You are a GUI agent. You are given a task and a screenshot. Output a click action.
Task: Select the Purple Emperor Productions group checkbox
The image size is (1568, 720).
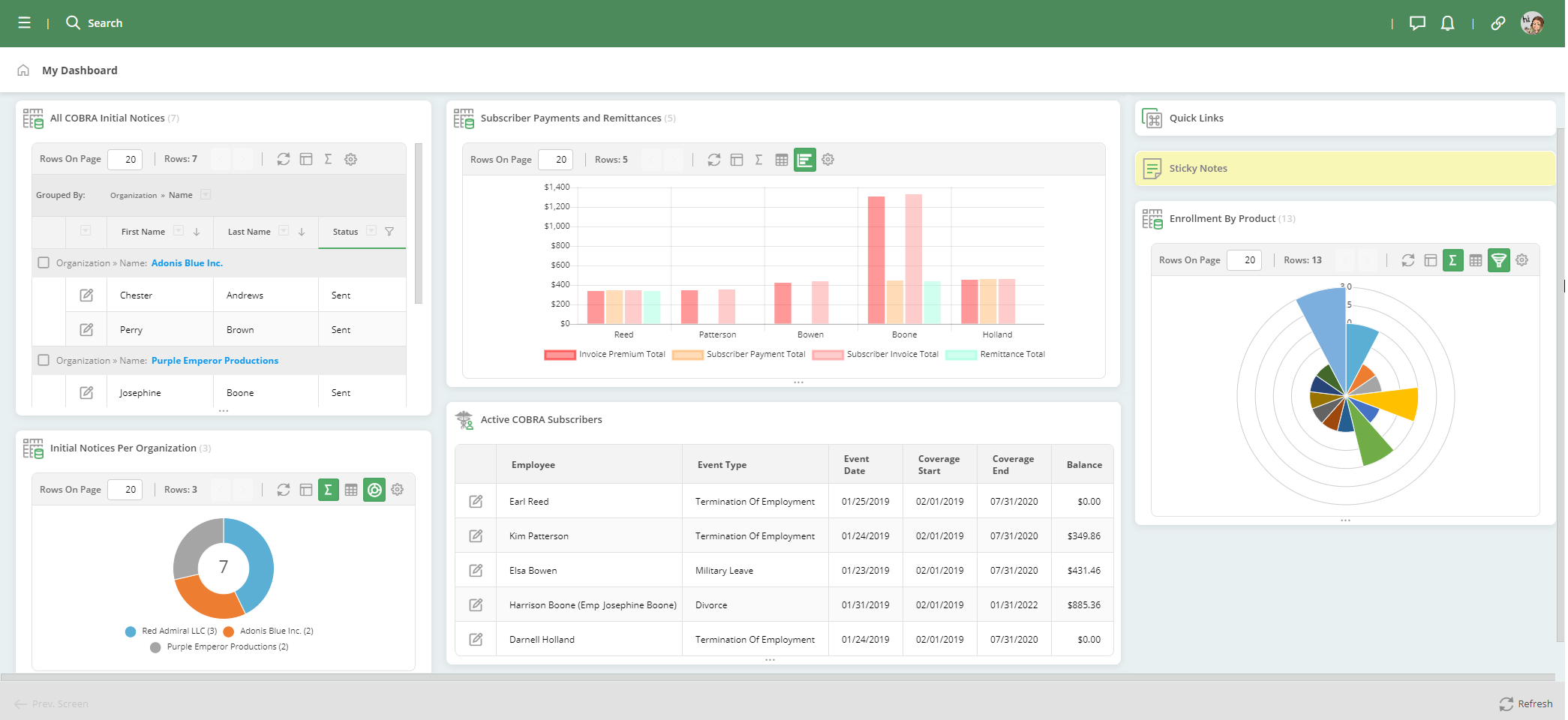(x=44, y=360)
